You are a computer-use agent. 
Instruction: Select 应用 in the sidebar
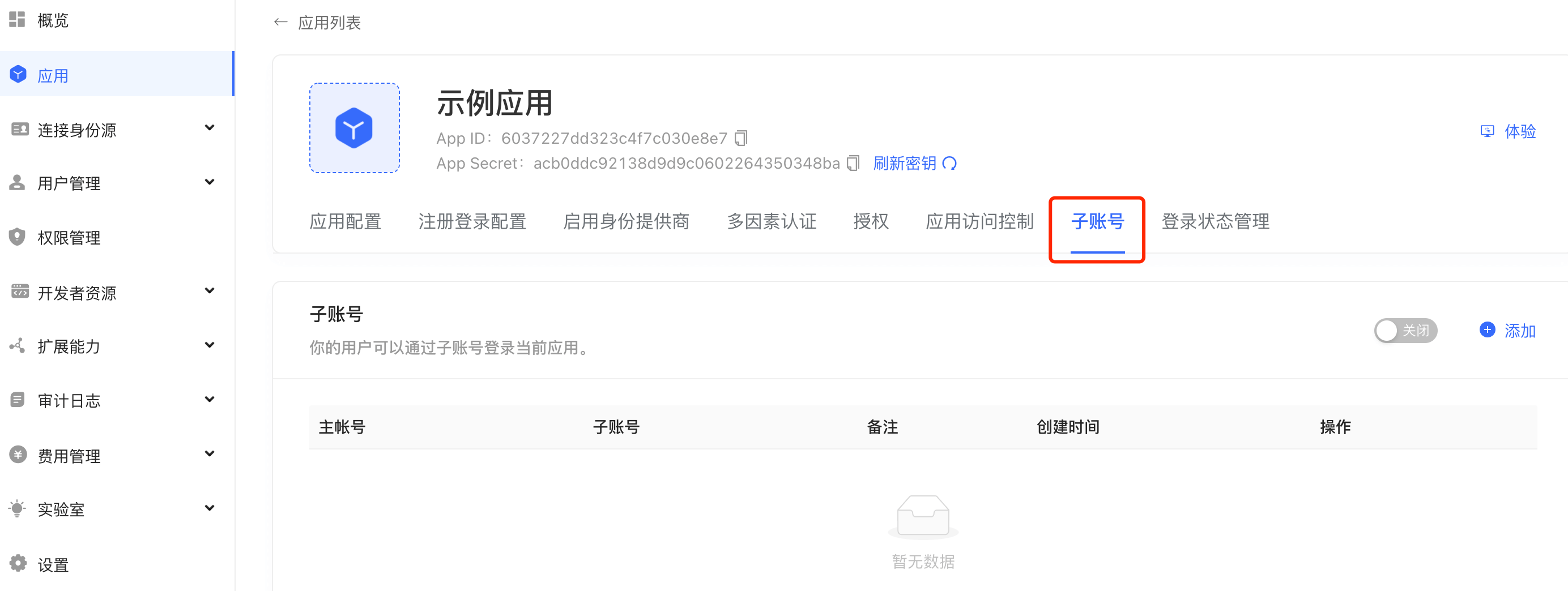coord(53,75)
